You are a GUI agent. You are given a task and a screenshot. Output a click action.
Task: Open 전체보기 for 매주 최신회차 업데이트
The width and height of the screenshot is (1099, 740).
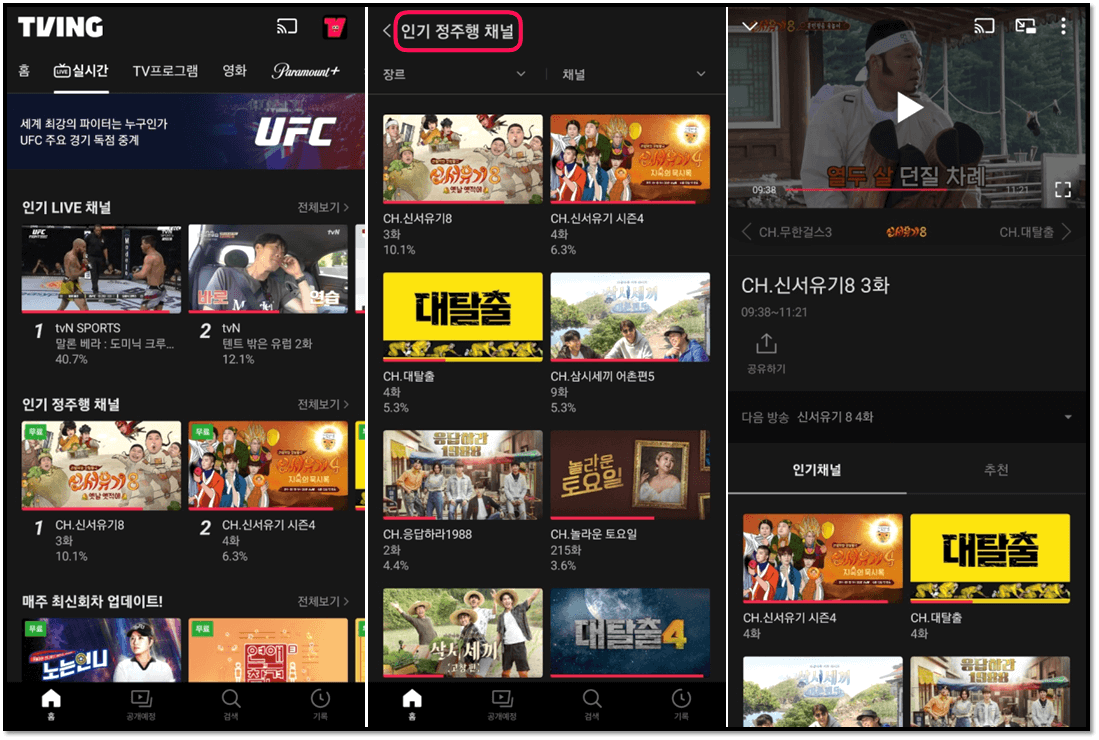click(x=322, y=601)
